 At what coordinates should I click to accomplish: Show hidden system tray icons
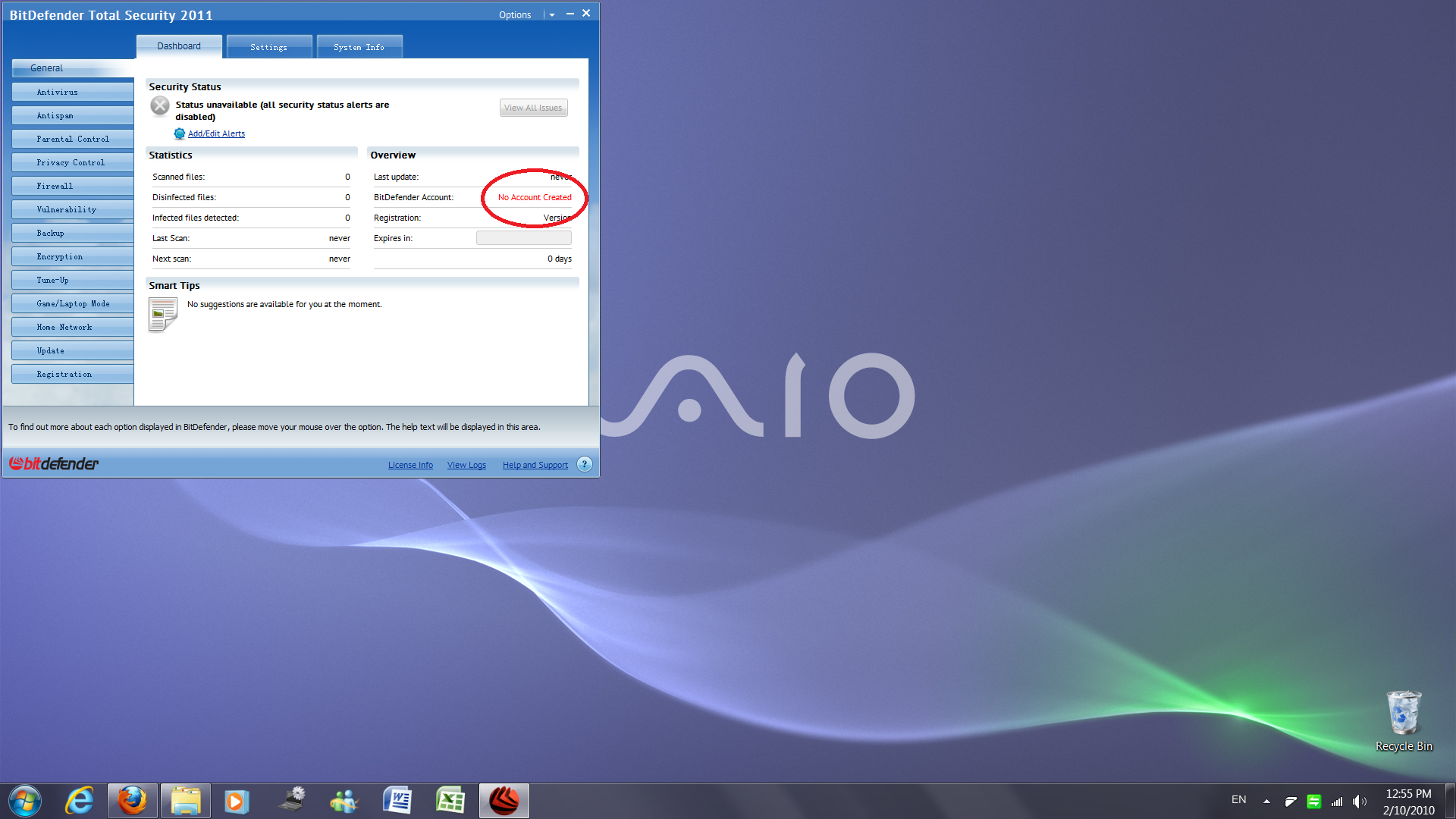[1266, 801]
